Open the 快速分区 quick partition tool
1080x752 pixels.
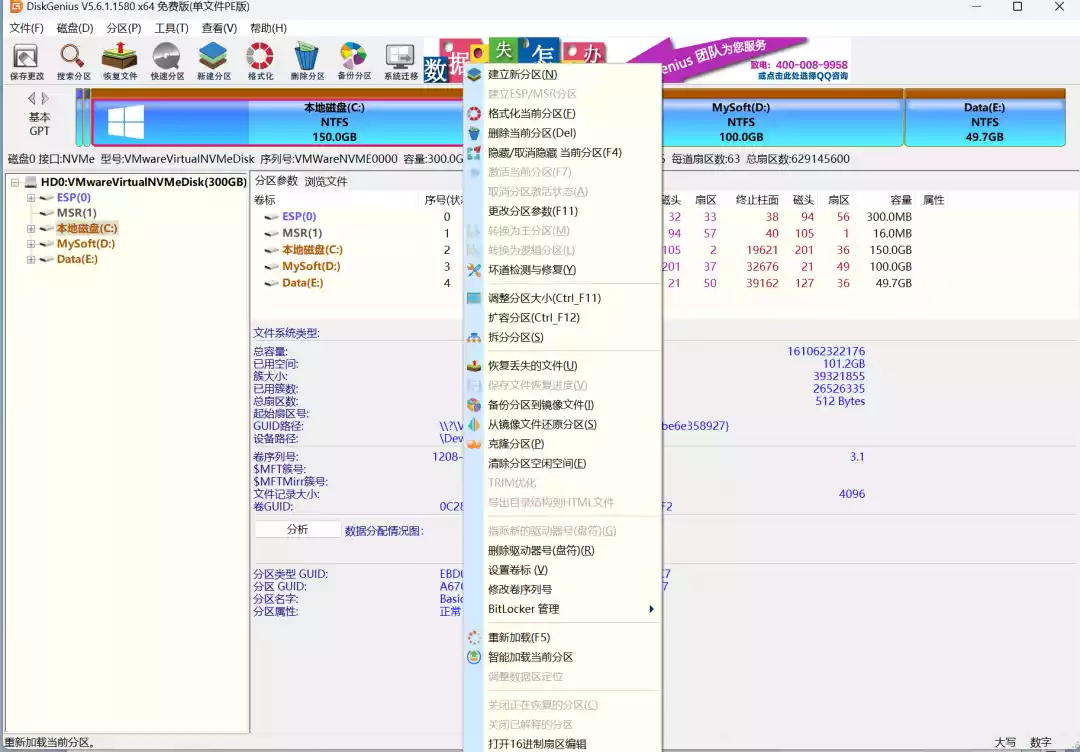click(166, 62)
